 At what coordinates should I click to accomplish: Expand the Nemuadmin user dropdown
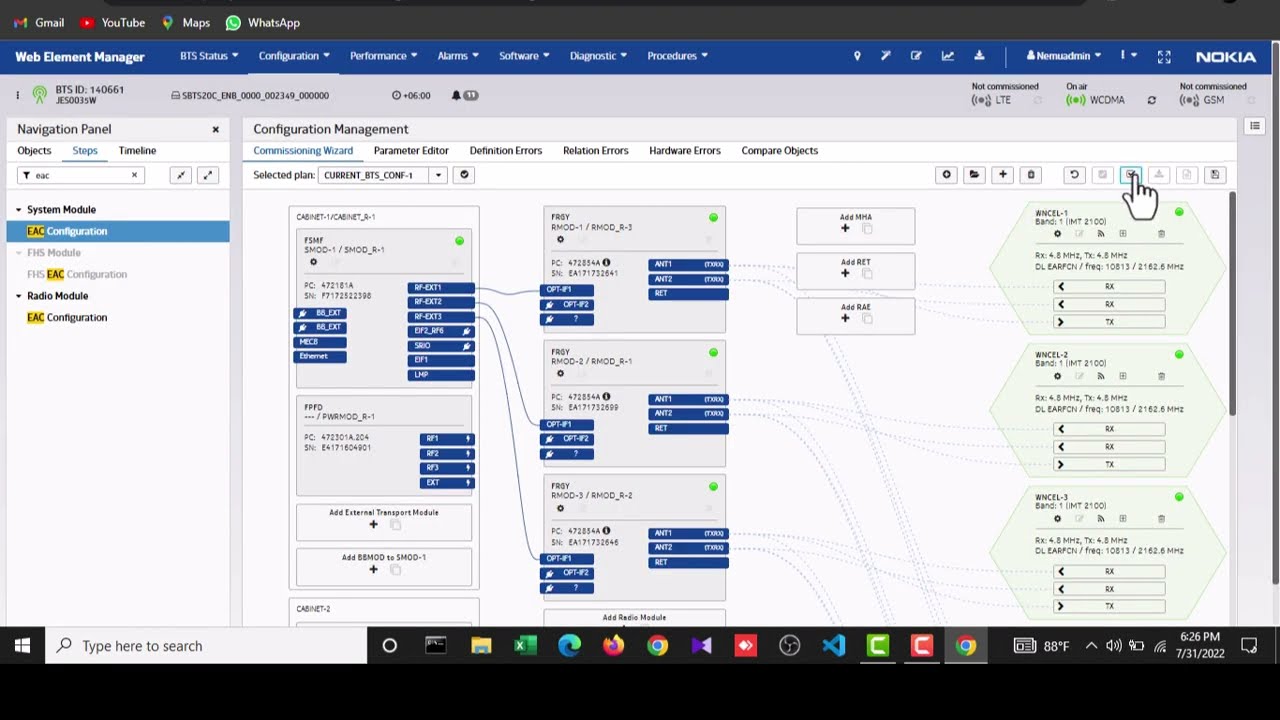(1063, 56)
